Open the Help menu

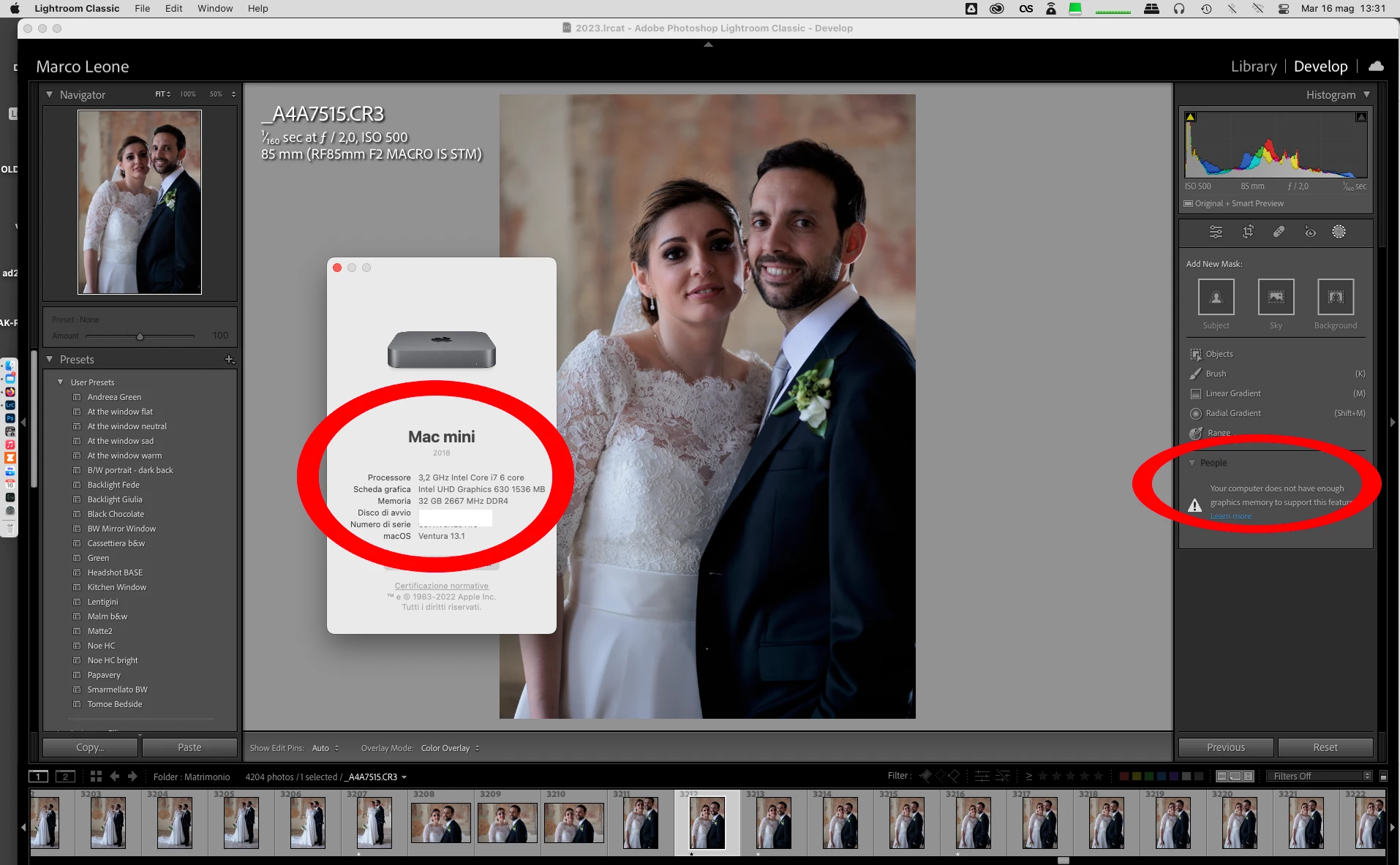click(257, 9)
